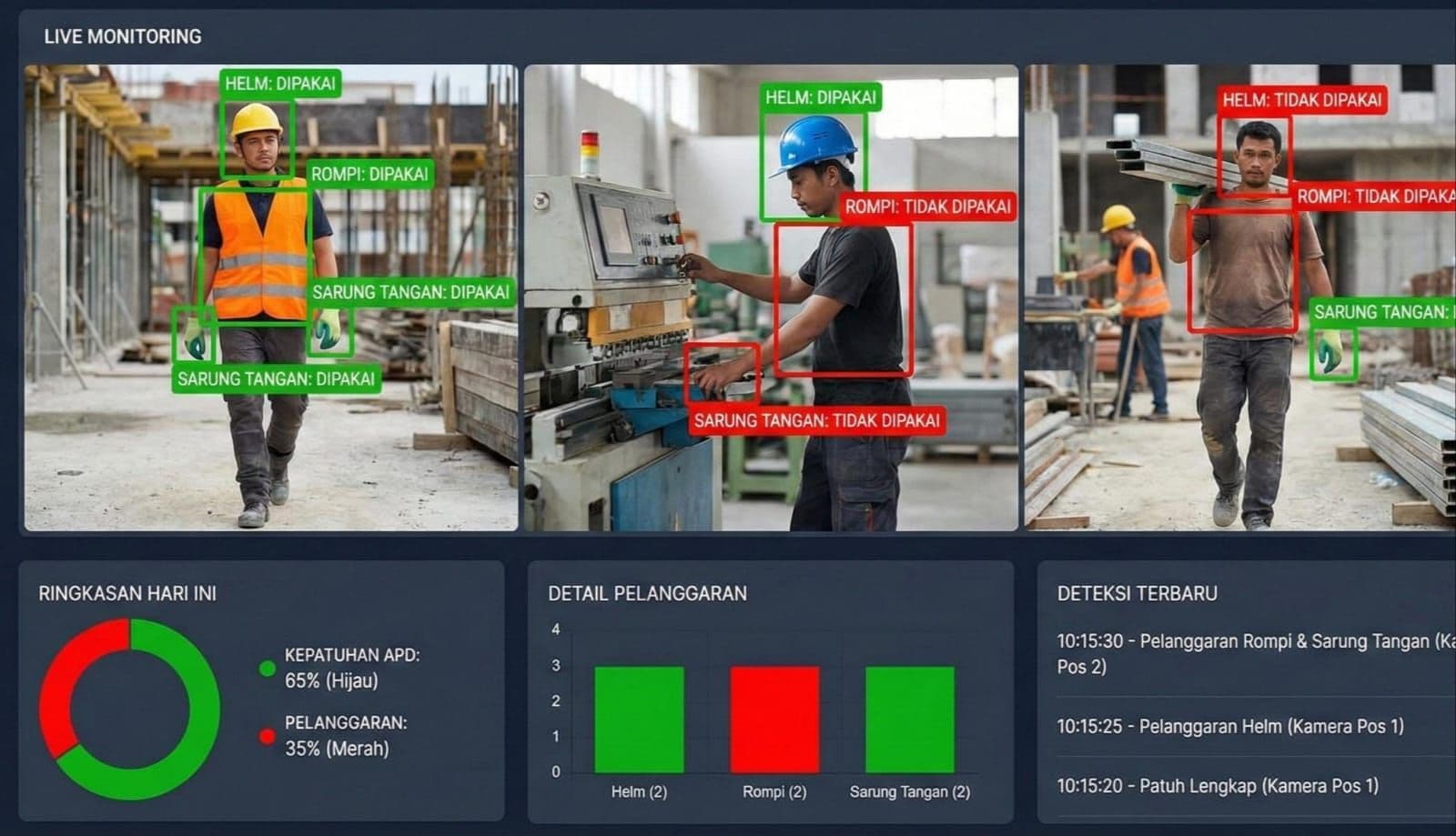Open the second camera feed with the blue helmet worker

coord(771,297)
